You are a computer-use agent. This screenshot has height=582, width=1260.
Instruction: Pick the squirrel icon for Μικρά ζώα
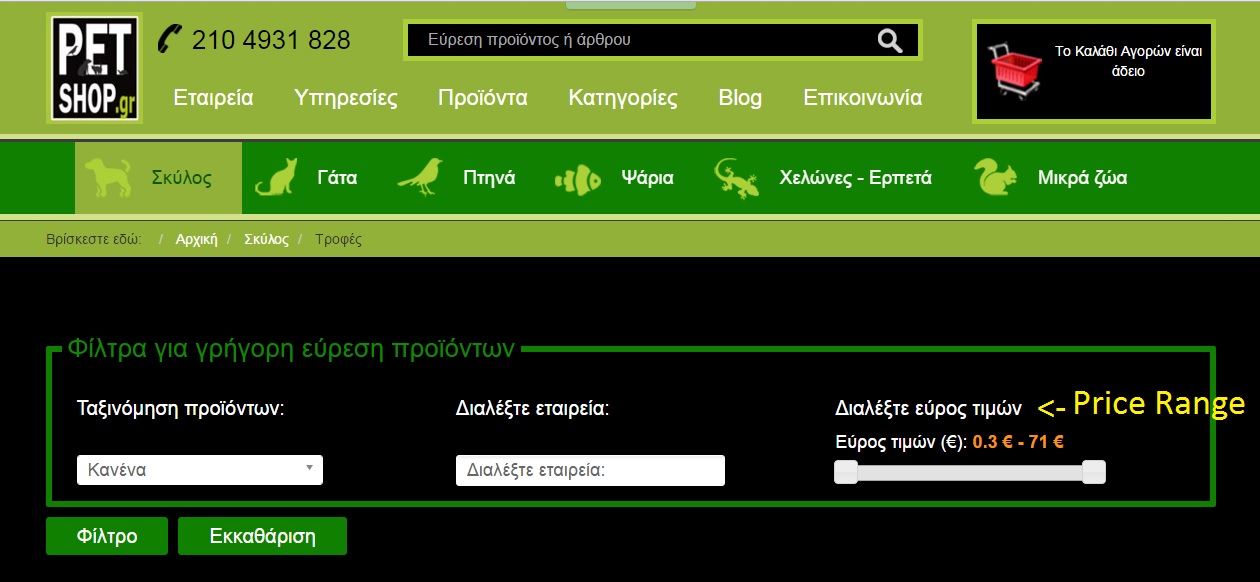[995, 178]
